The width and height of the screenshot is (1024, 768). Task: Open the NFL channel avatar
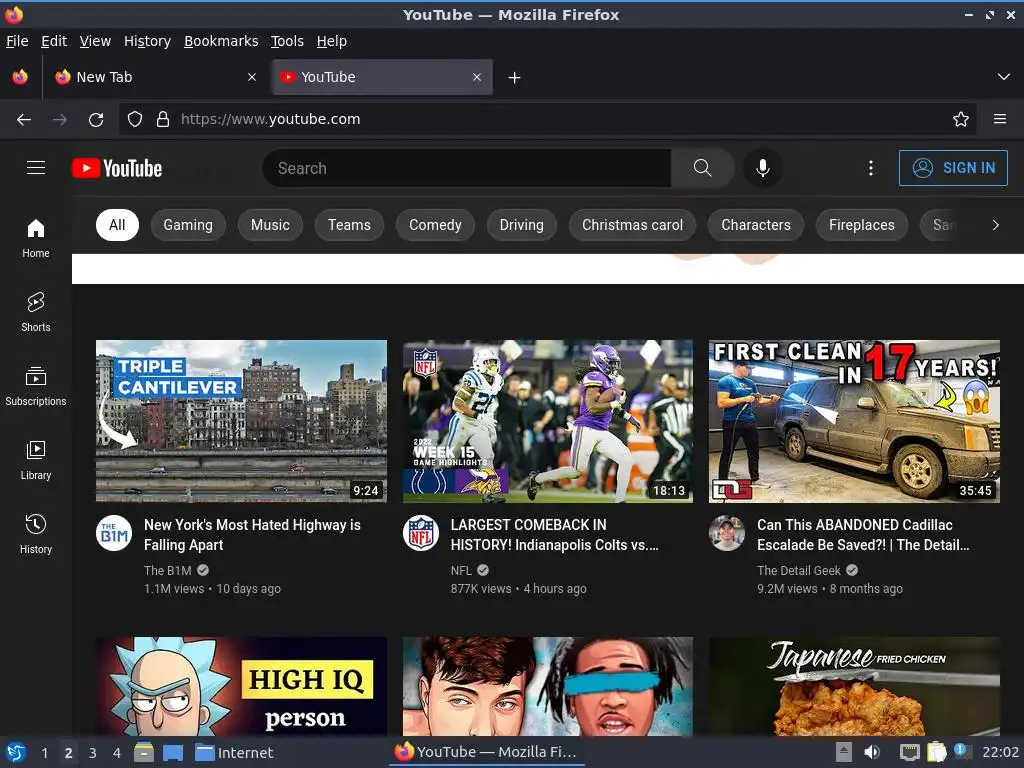421,533
